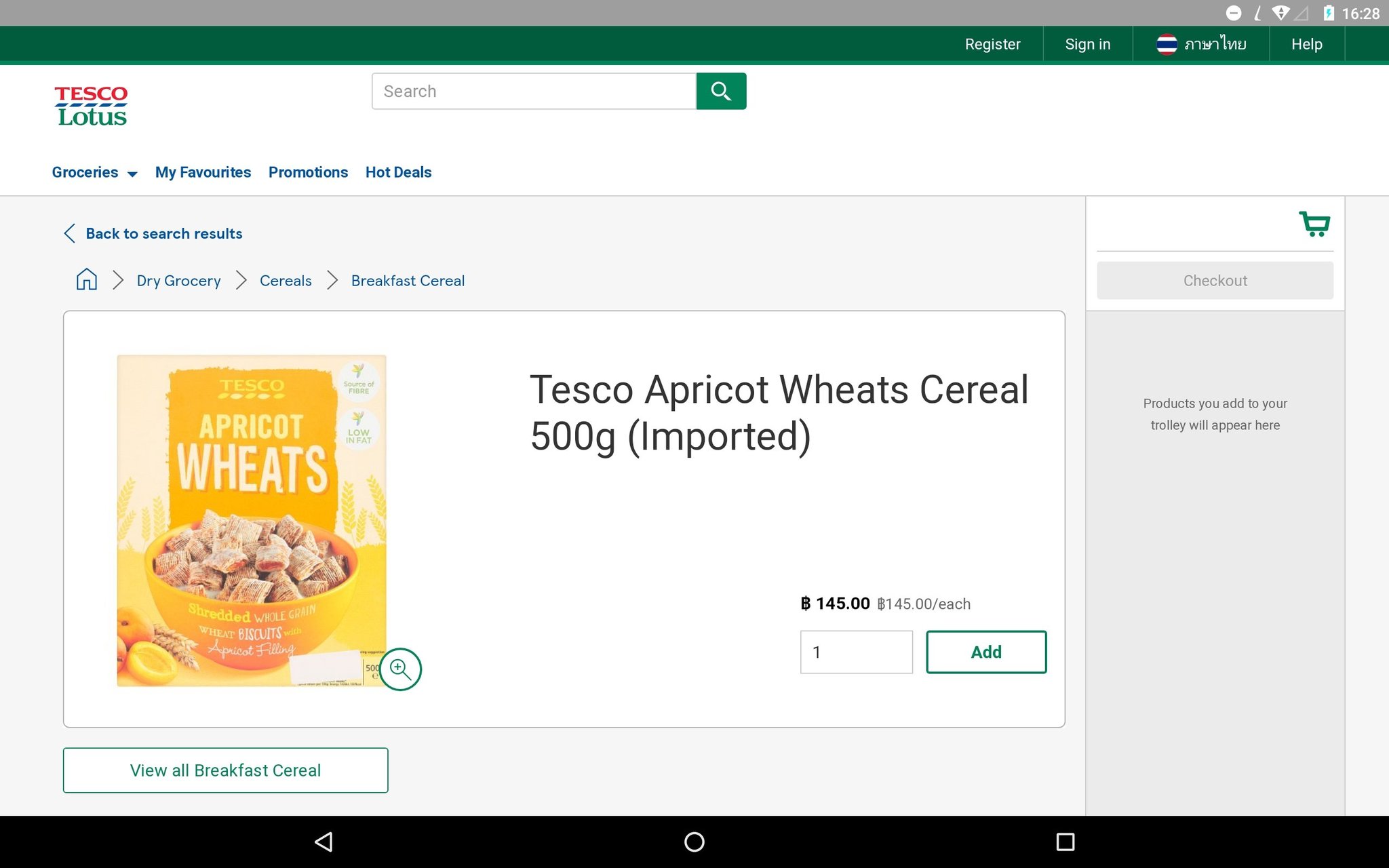Open the Sign in link
This screenshot has height=868, width=1389.
[x=1087, y=44]
